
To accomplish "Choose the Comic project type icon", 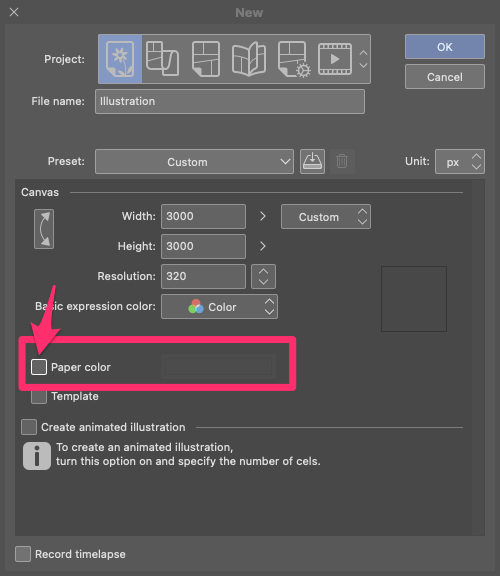I will 206,59.
